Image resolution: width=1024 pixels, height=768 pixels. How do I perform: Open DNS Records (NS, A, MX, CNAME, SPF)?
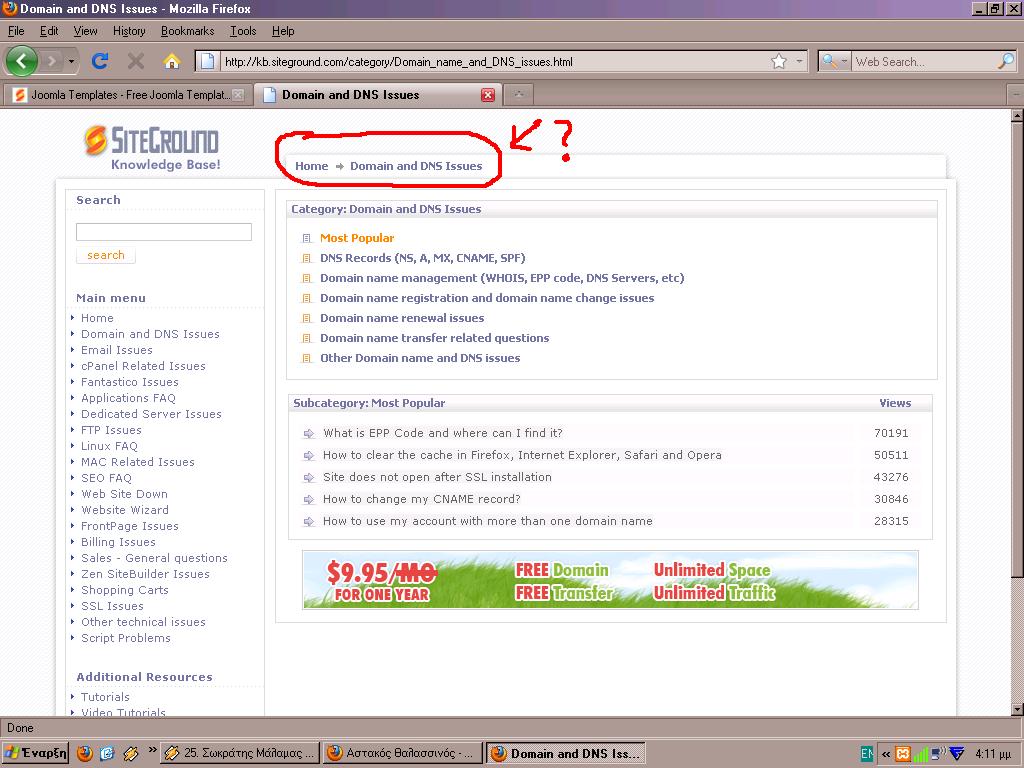[423, 258]
